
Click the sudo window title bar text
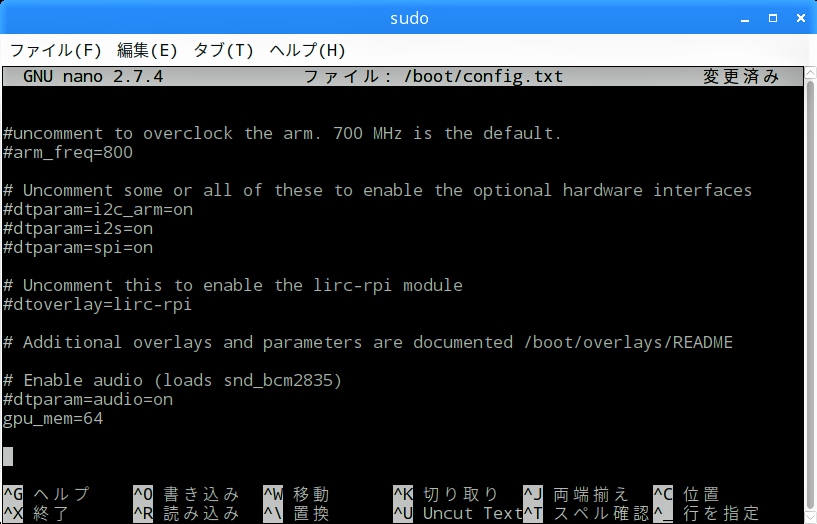coord(409,18)
